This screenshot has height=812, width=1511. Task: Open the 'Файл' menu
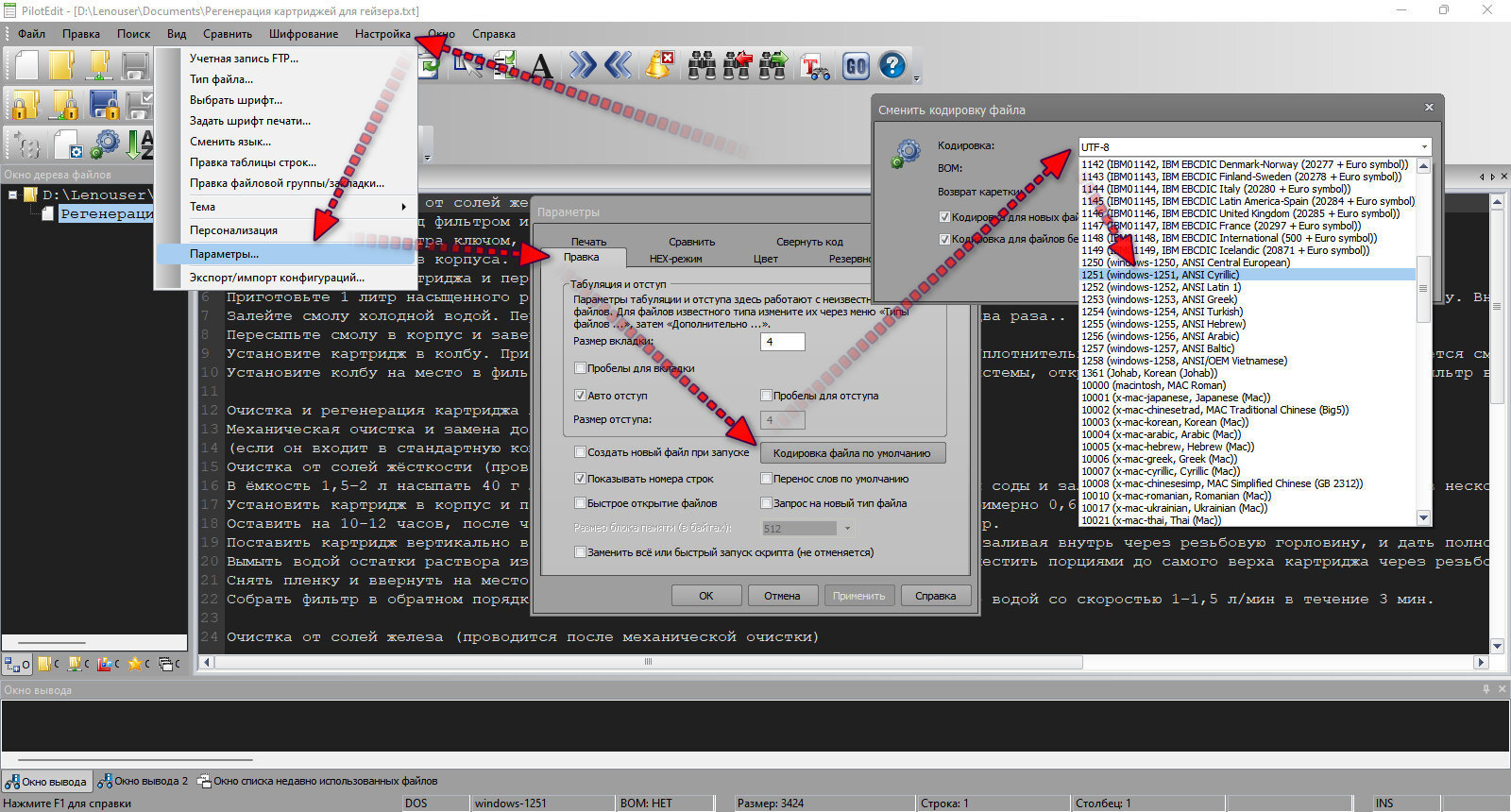tap(31, 34)
